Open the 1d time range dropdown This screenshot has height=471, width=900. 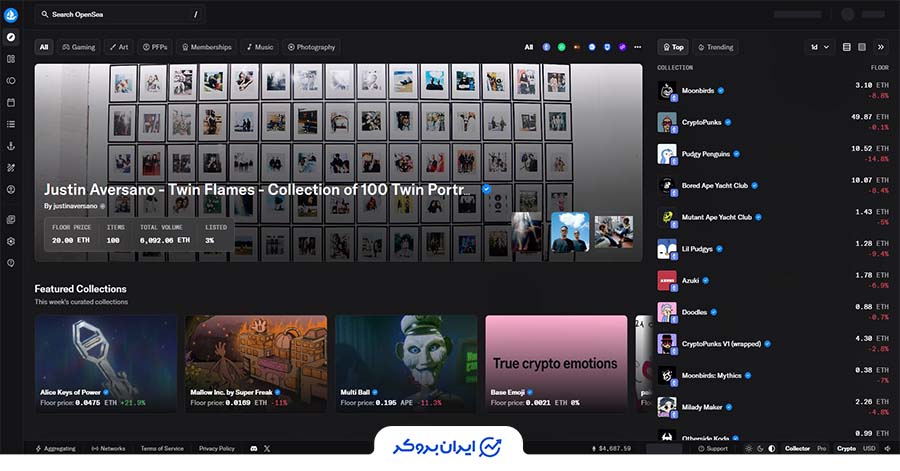[x=820, y=47]
